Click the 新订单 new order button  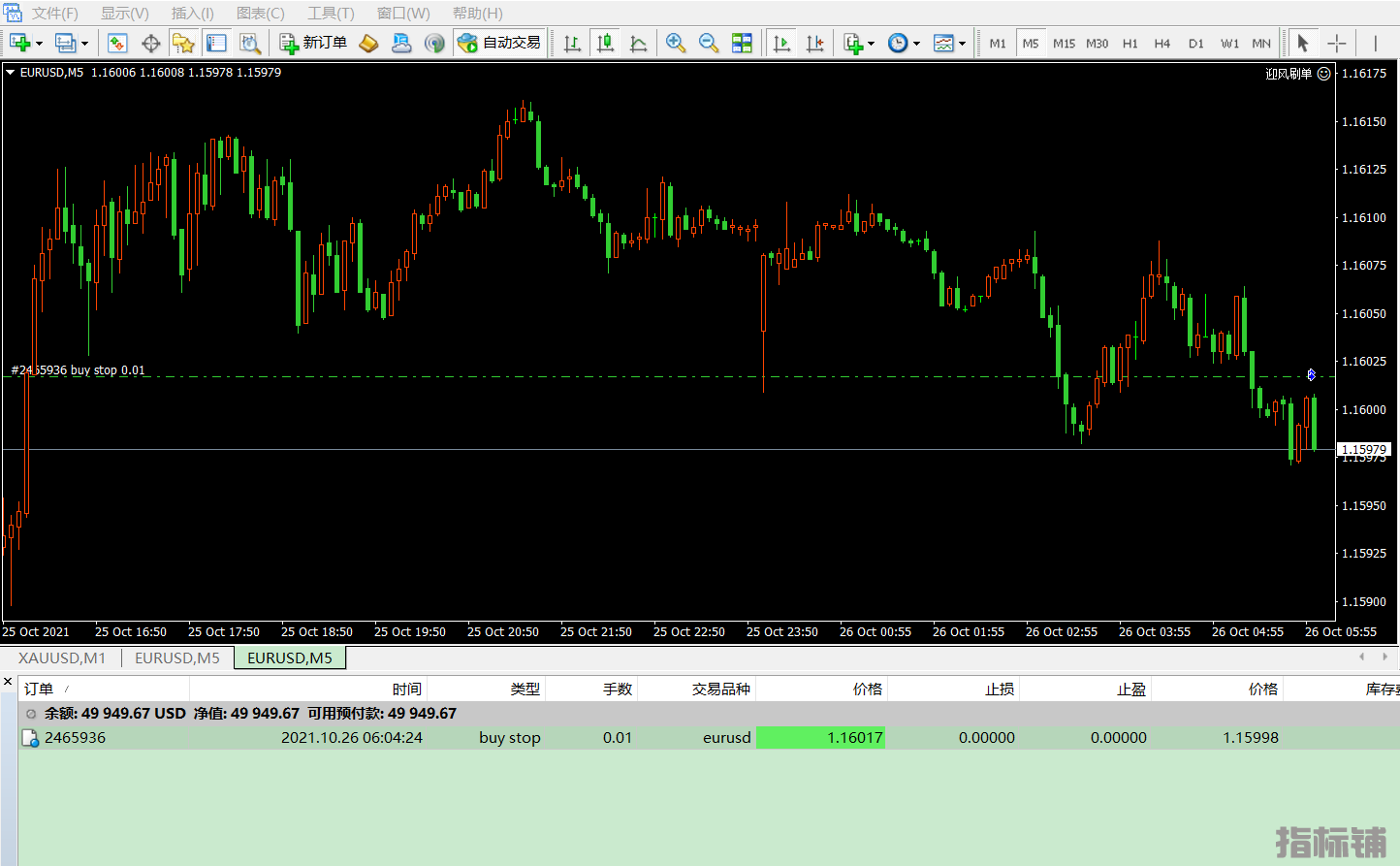pyautogui.click(x=313, y=43)
